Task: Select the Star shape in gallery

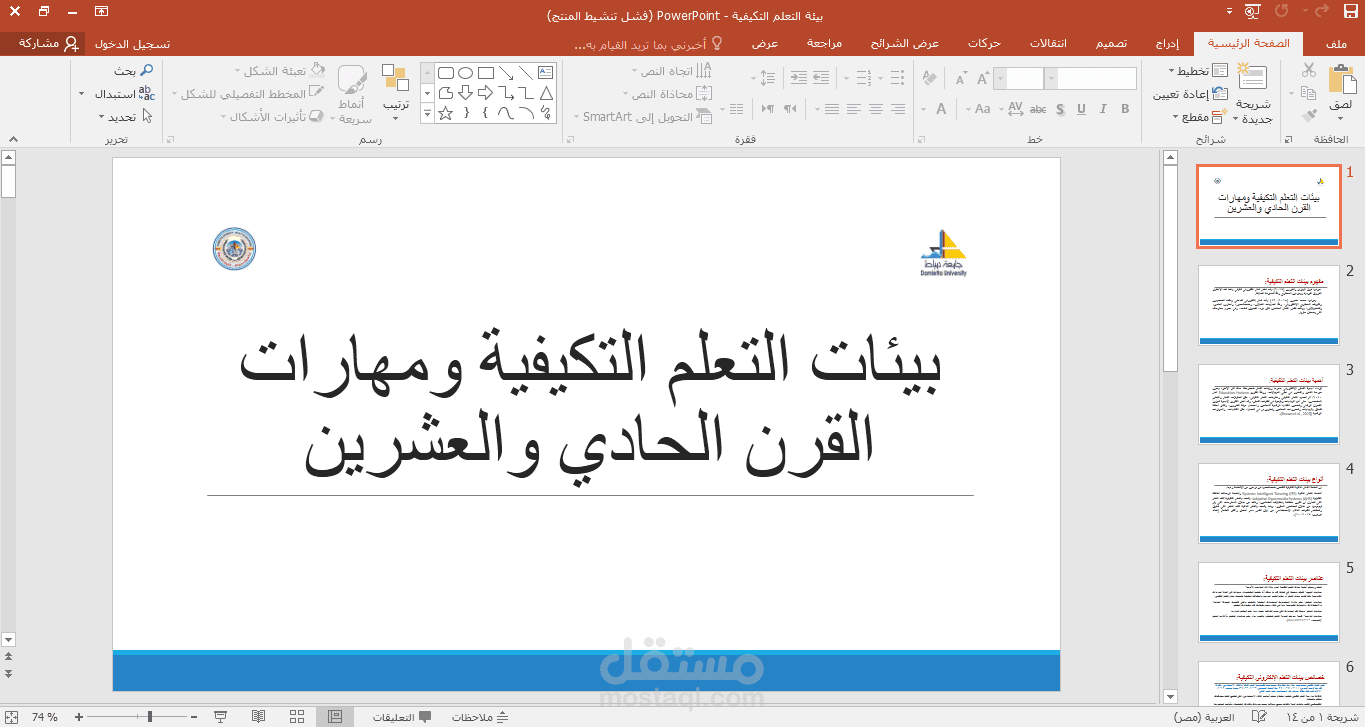Action: [x=445, y=113]
